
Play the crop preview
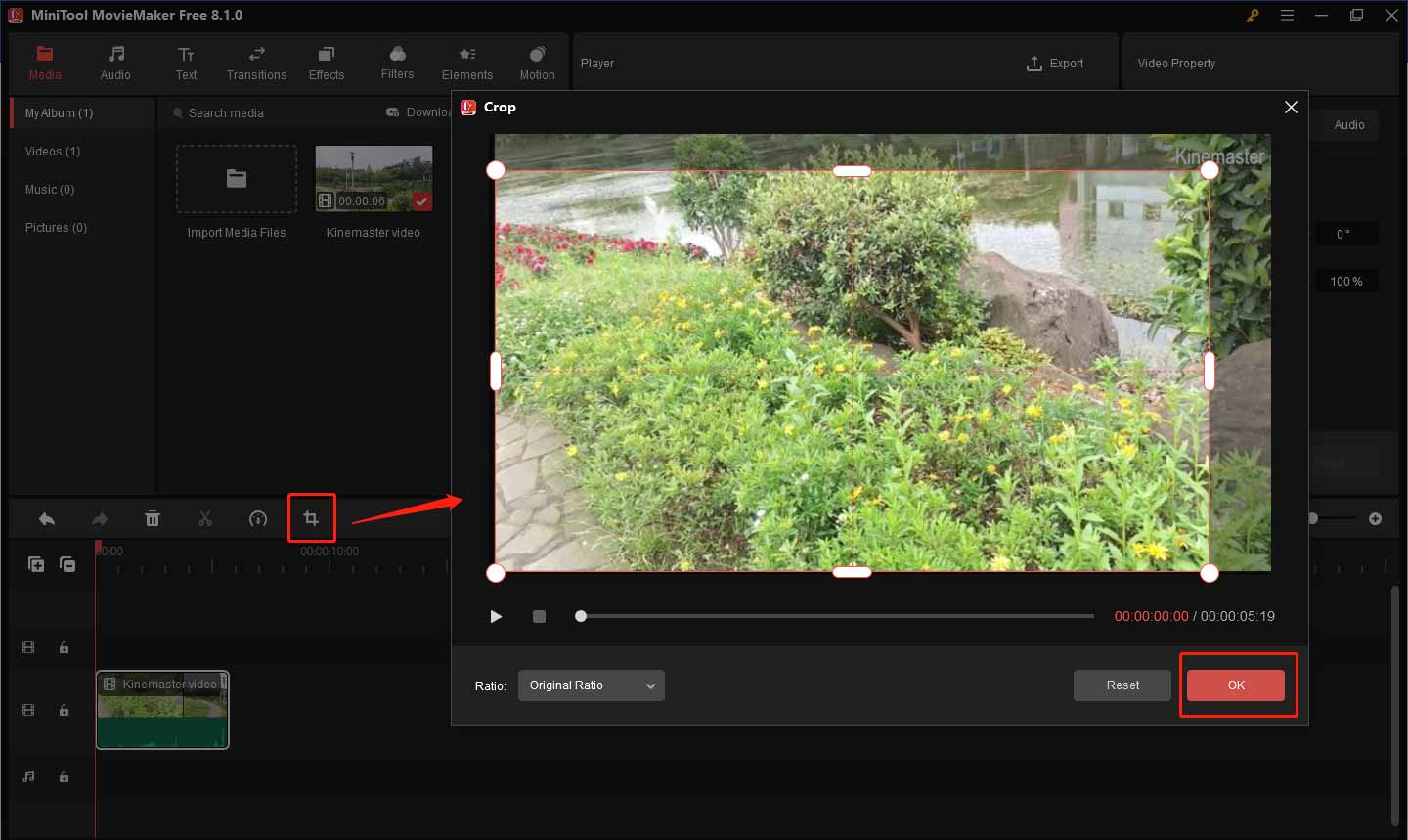coord(496,617)
